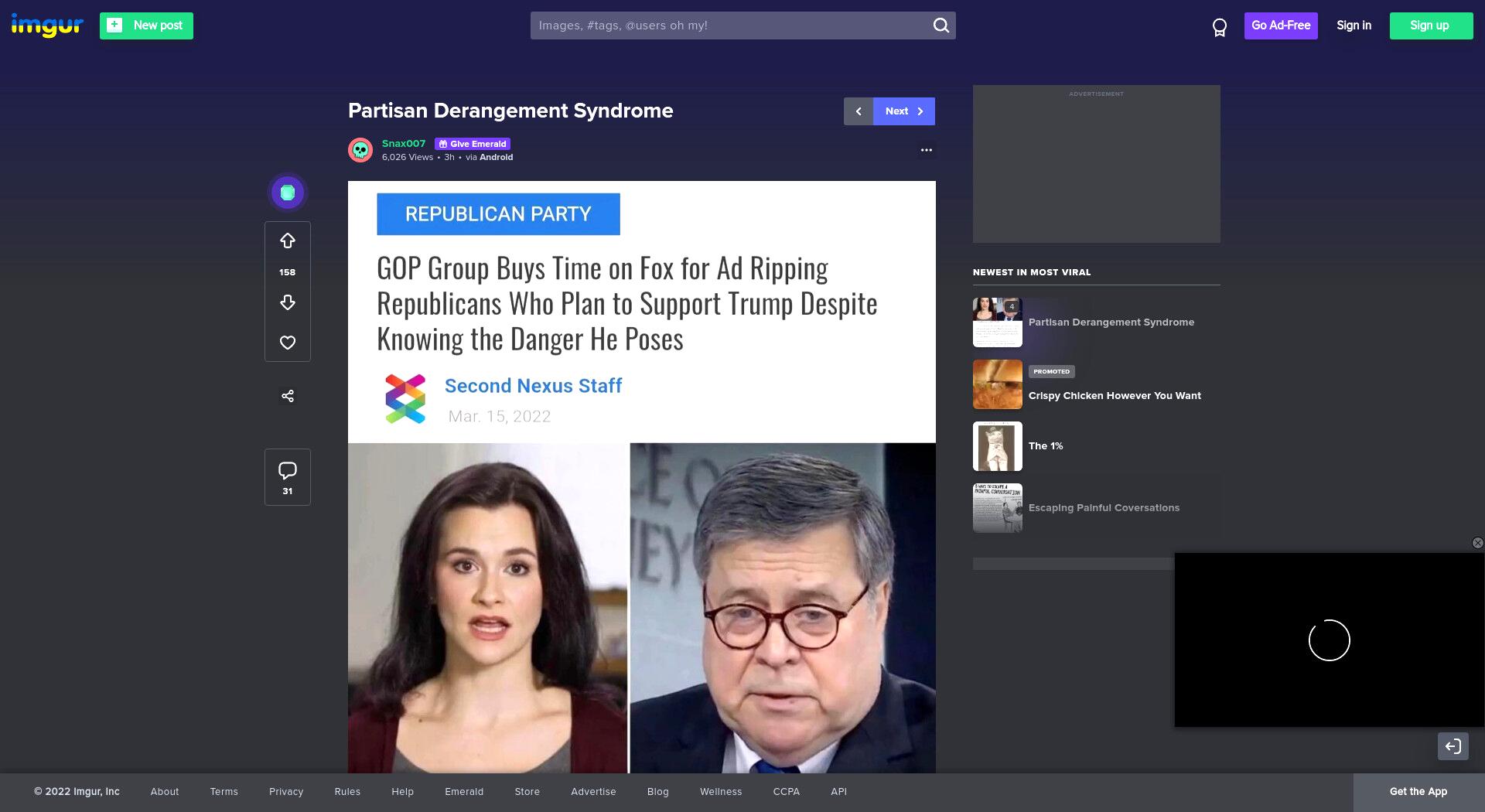Click via Android source text

coord(489,157)
